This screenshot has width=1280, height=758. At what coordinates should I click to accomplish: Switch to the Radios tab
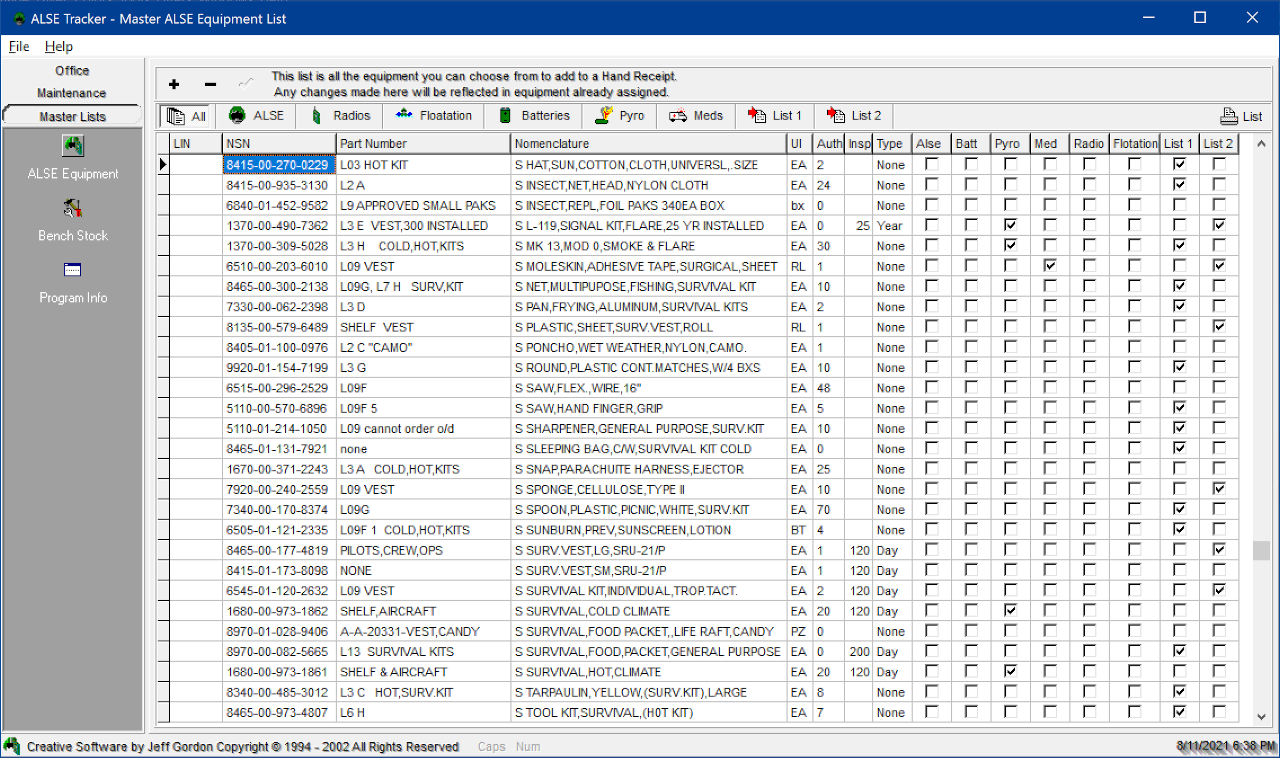(x=340, y=116)
